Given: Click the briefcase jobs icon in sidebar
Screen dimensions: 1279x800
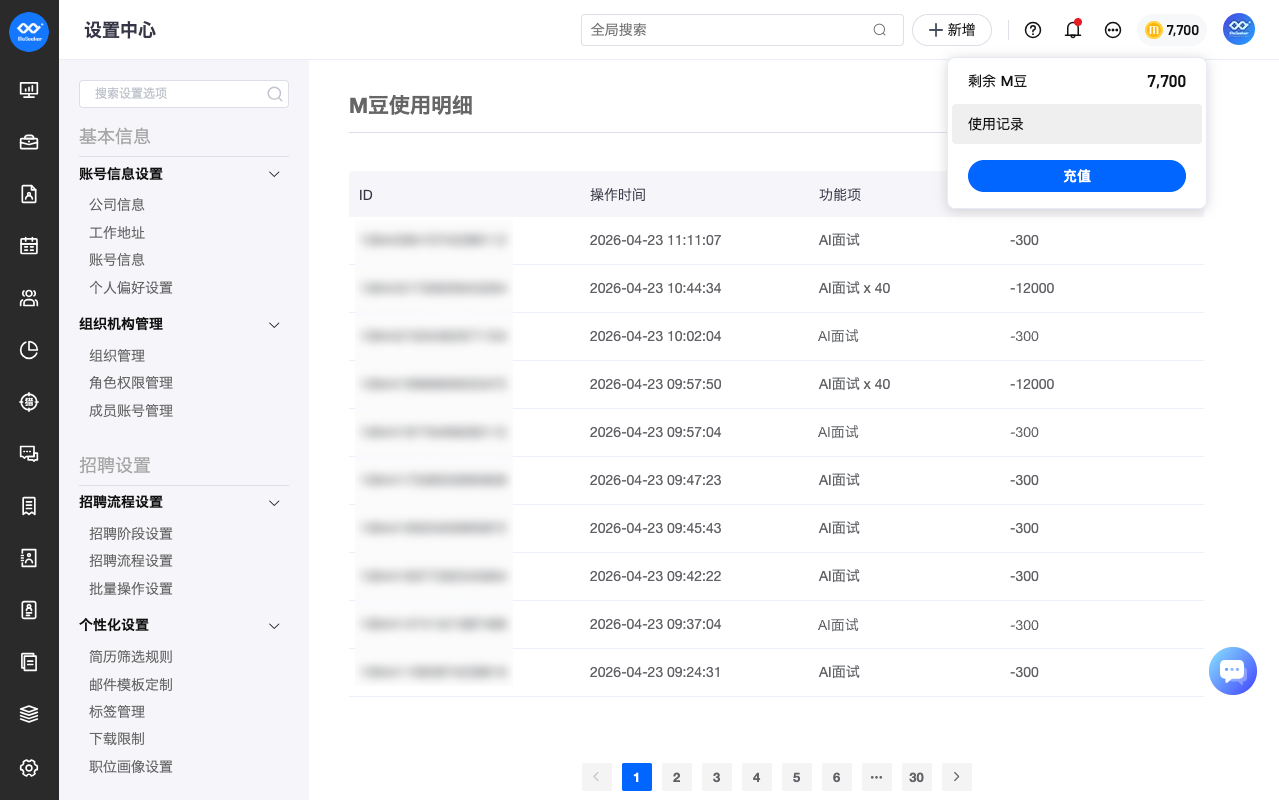Looking at the screenshot, I should [29, 142].
